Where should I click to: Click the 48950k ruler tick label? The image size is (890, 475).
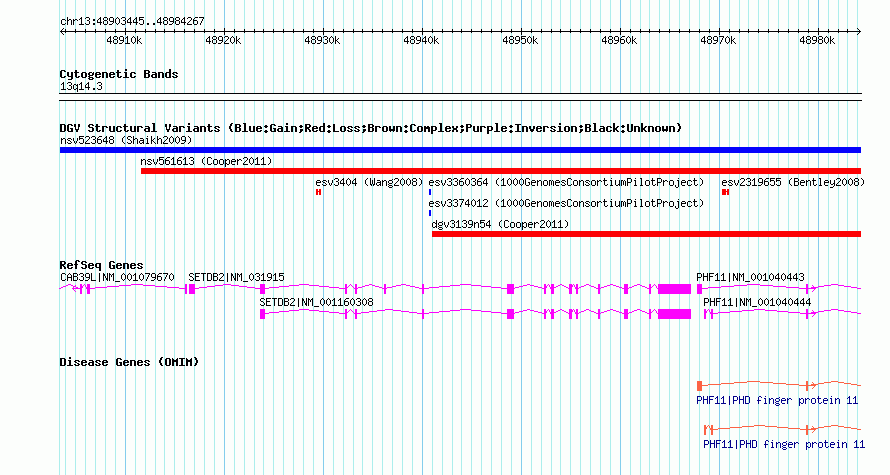520,40
